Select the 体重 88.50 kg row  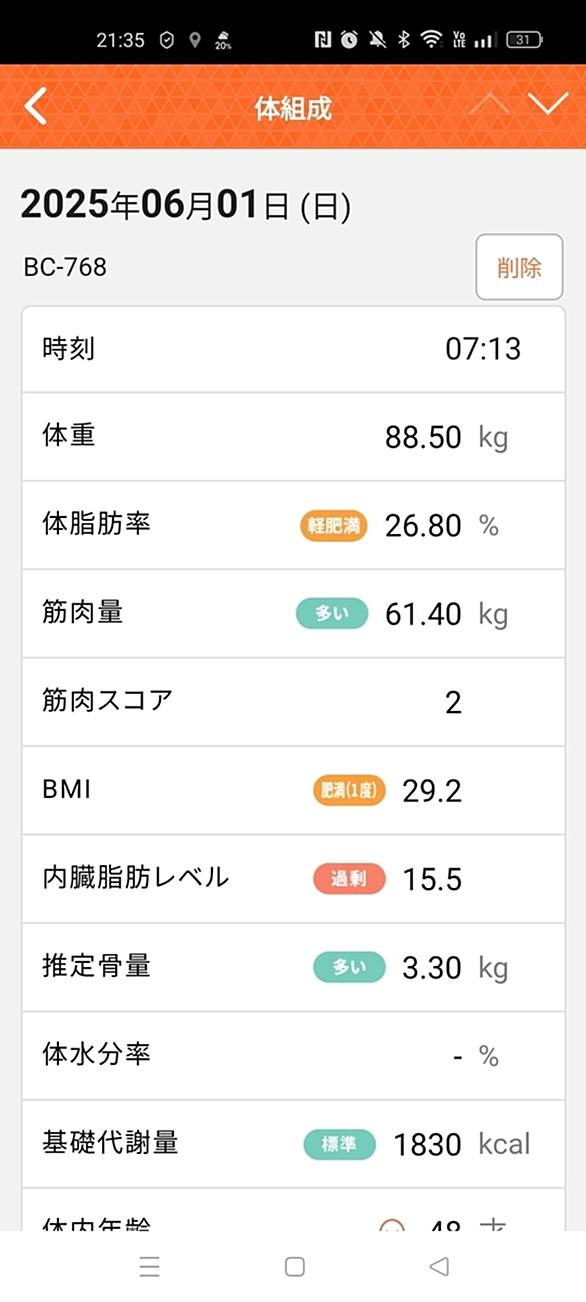coord(293,437)
